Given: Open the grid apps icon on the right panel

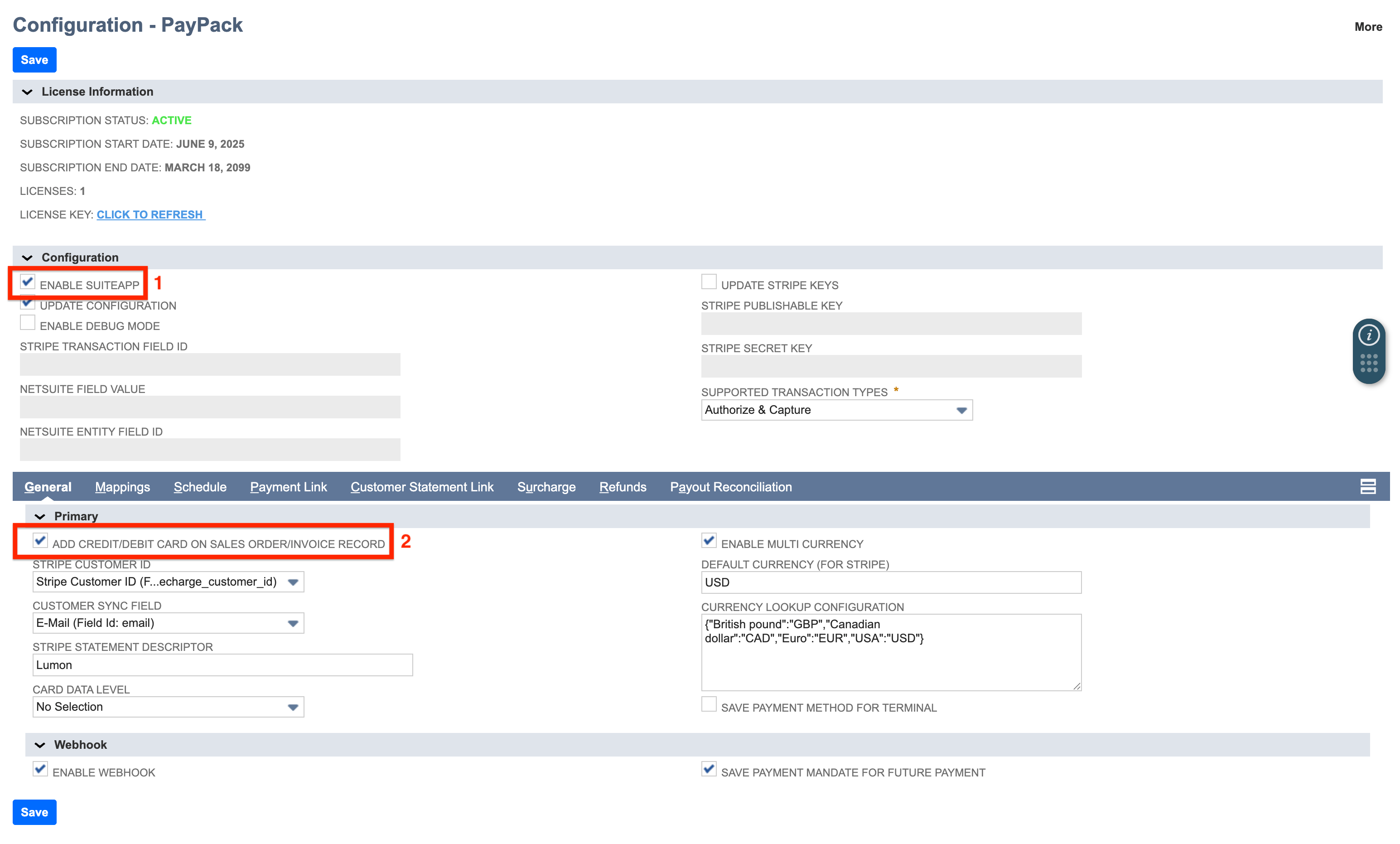Looking at the screenshot, I should click(1369, 364).
